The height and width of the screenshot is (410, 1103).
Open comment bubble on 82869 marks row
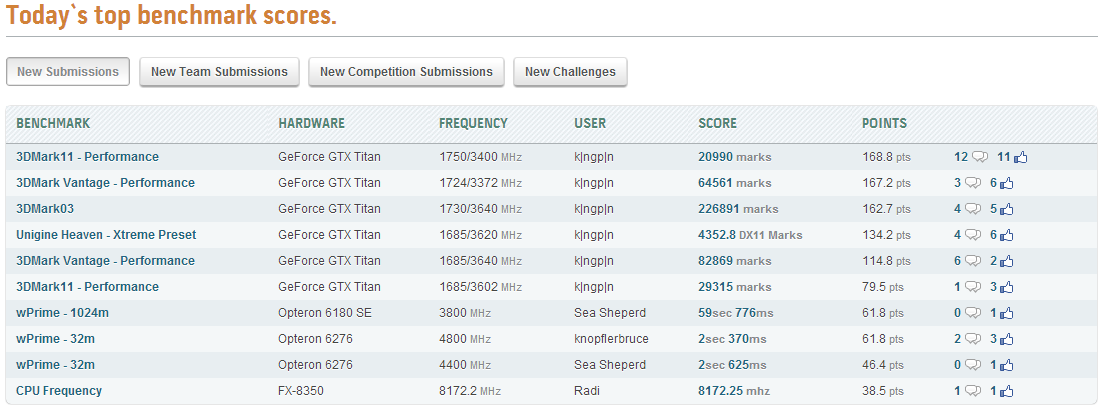click(x=973, y=261)
